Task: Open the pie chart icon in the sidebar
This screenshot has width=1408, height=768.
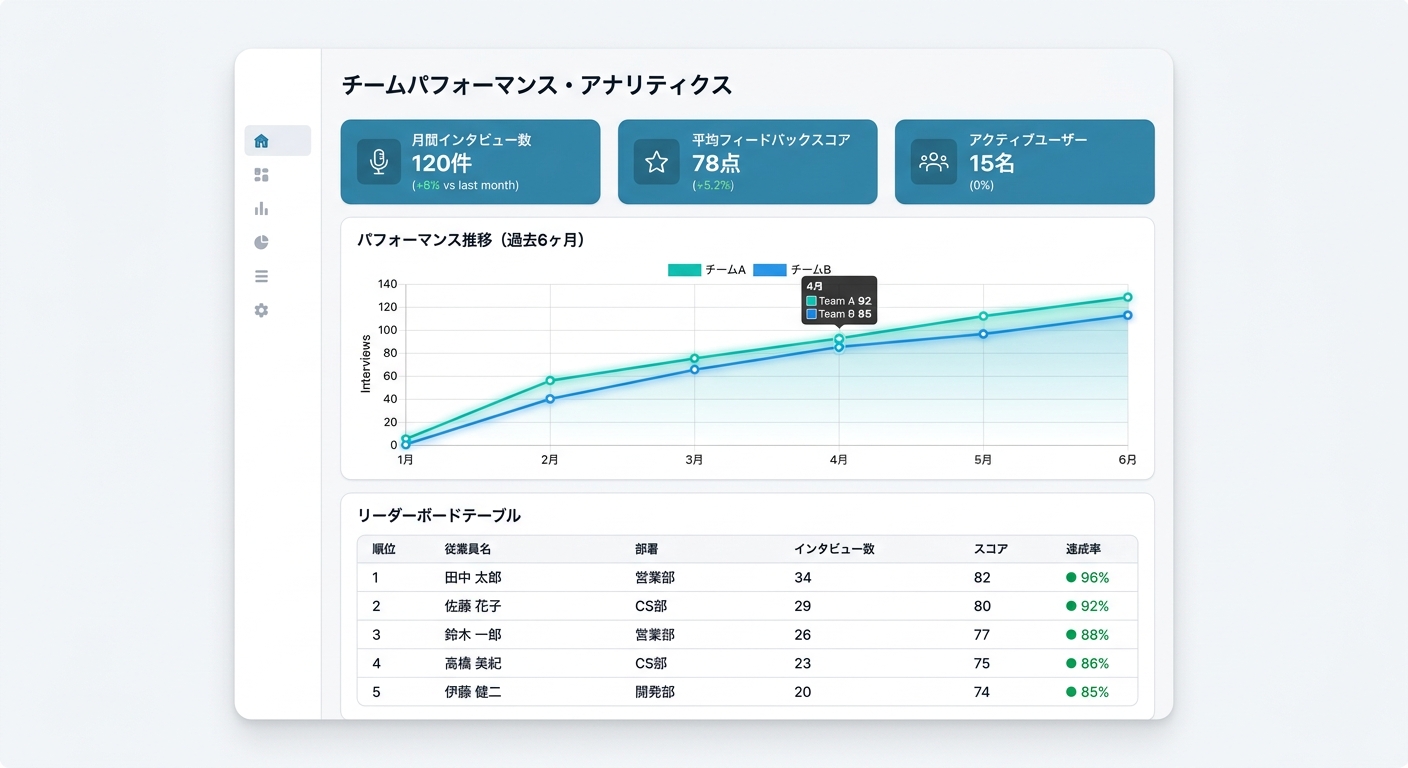Action: point(261,242)
